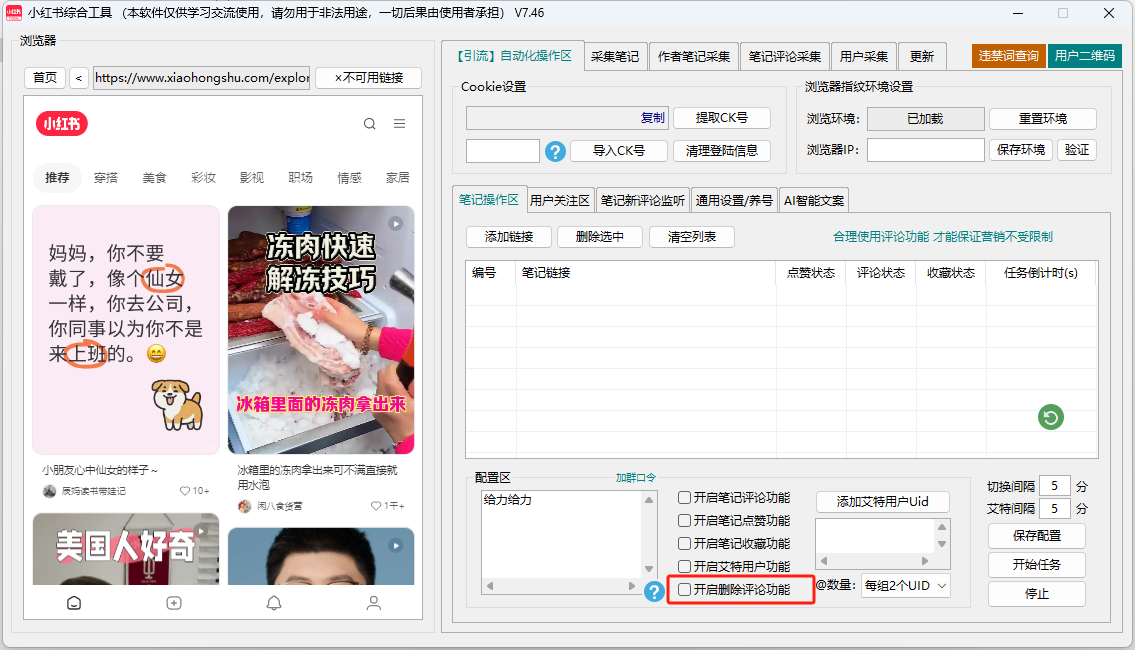Click the 验证 button

1076,150
